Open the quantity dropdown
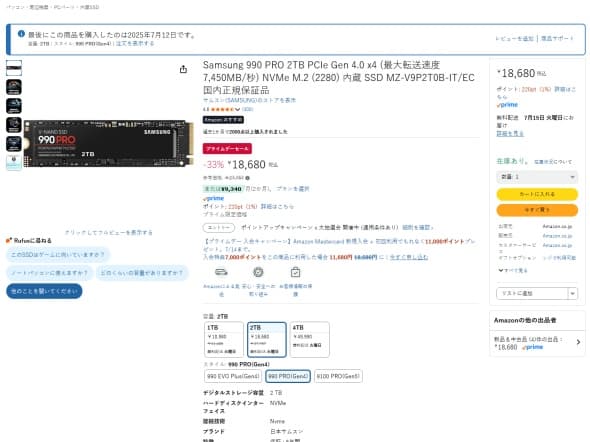590x442 pixels. pos(537,177)
